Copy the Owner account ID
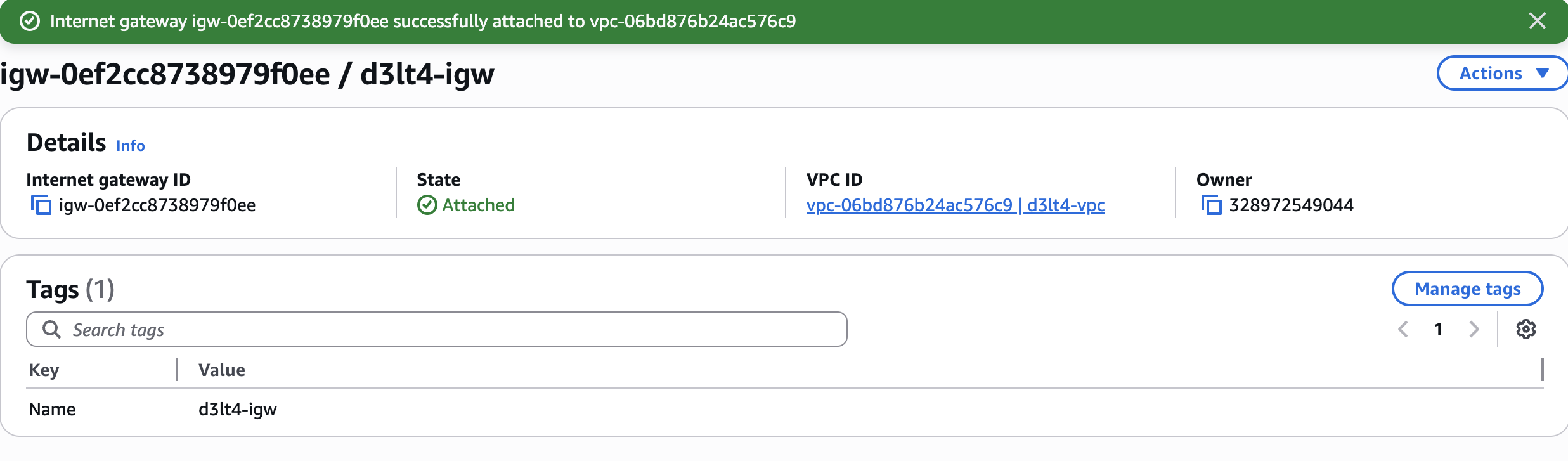The image size is (1568, 461). tap(1211, 205)
